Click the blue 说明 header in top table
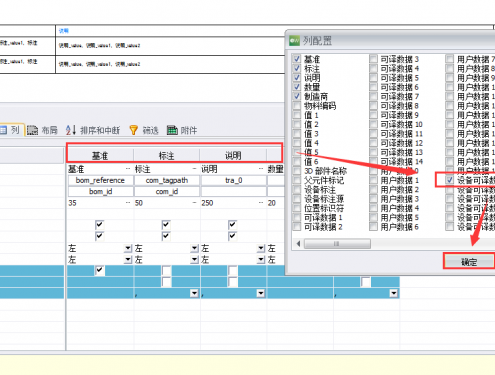 point(63,31)
